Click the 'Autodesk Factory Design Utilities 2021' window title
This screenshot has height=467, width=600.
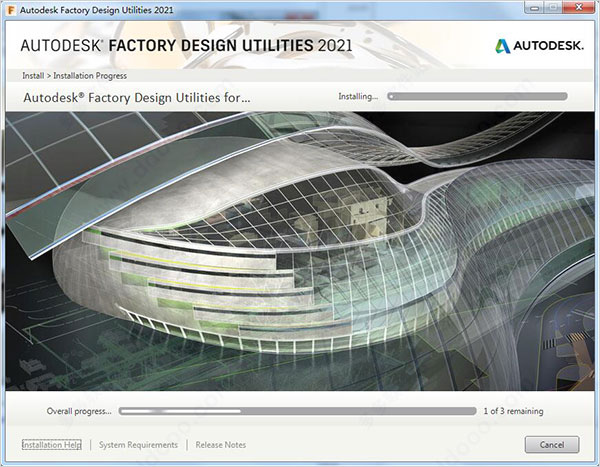point(96,10)
